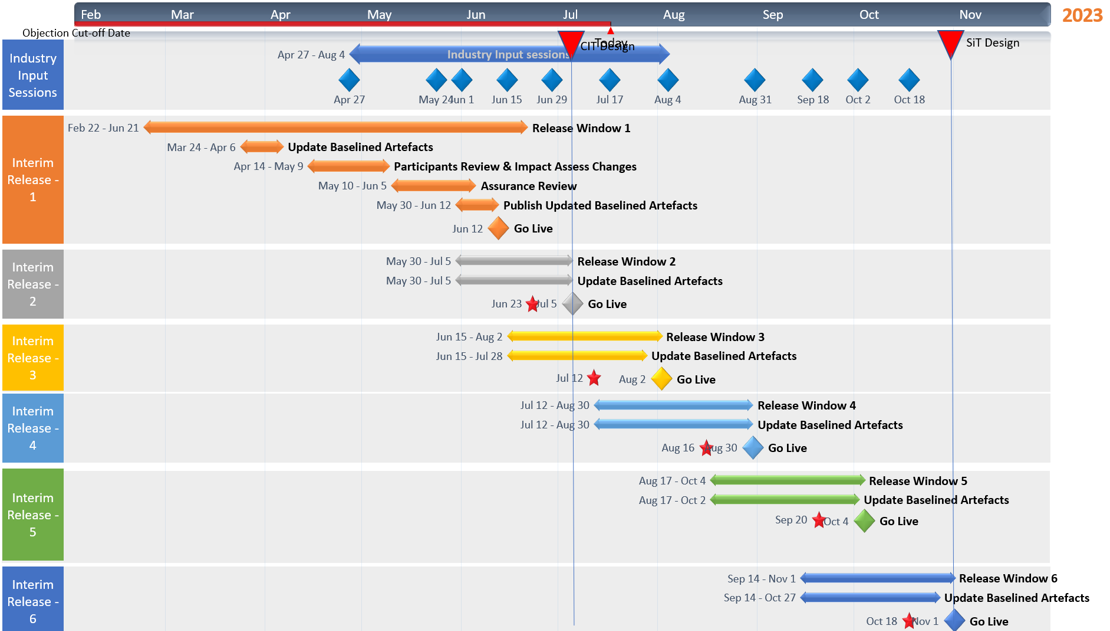The height and width of the screenshot is (631, 1110).
Task: Select the green Go Live diamond Oct 4
Action: coord(864,521)
